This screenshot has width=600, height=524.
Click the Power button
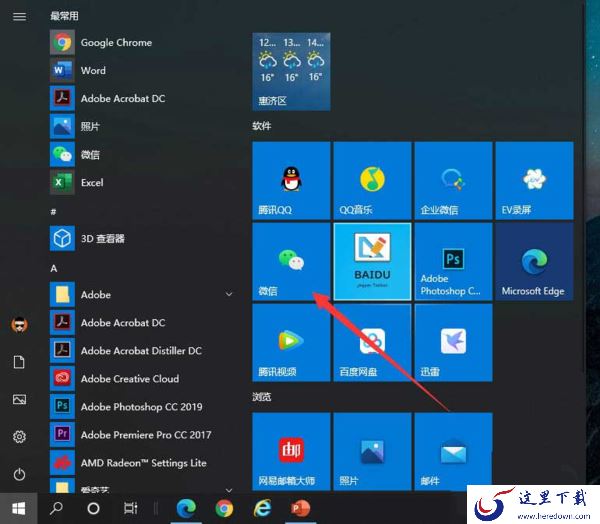[x=19, y=474]
